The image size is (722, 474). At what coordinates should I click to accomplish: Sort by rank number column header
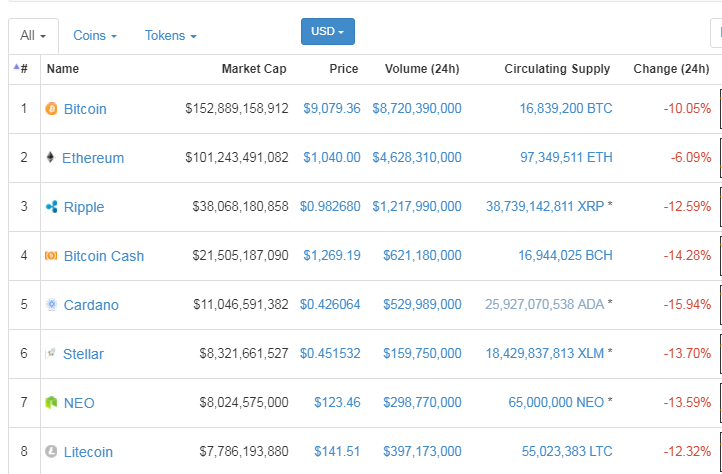tap(23, 69)
